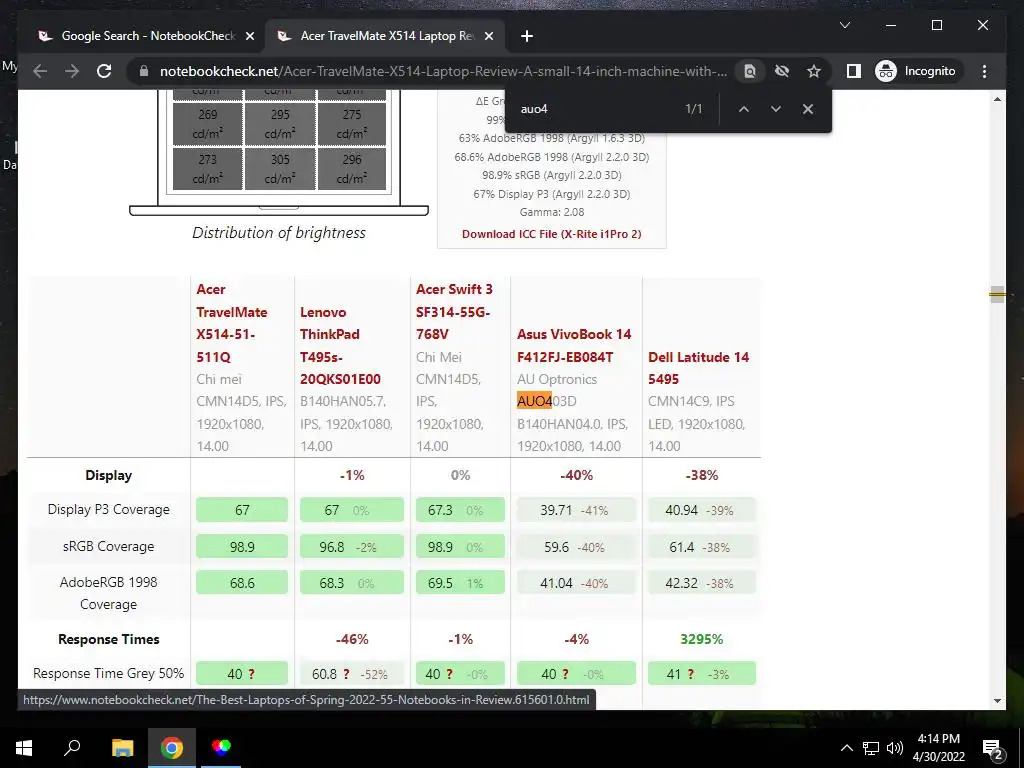1024x768 pixels.
Task: Bookmark this page with the star icon
Action: click(x=814, y=71)
